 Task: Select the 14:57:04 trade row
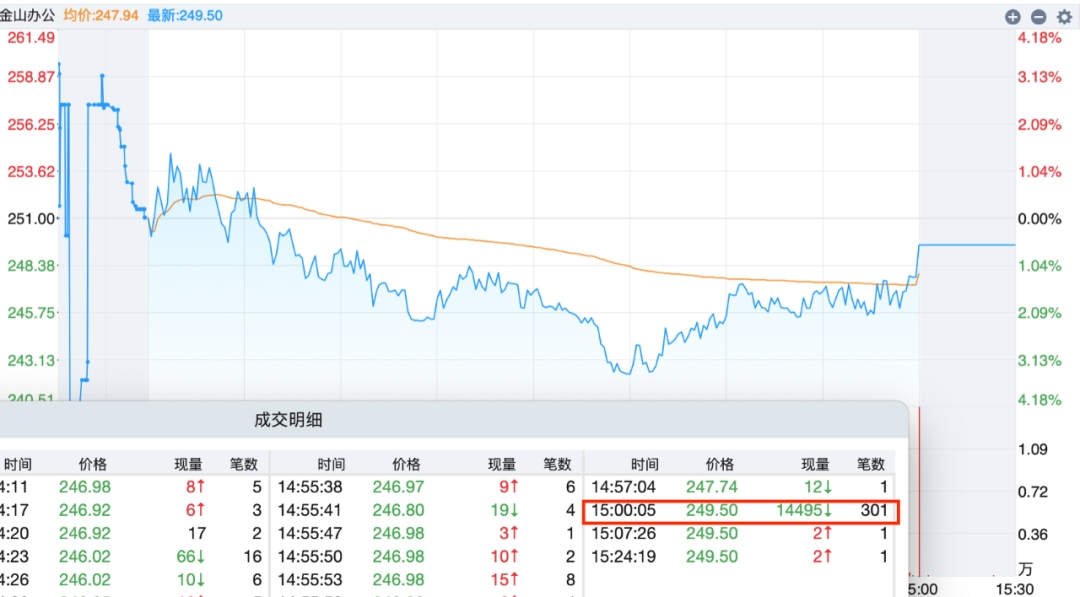click(740, 487)
